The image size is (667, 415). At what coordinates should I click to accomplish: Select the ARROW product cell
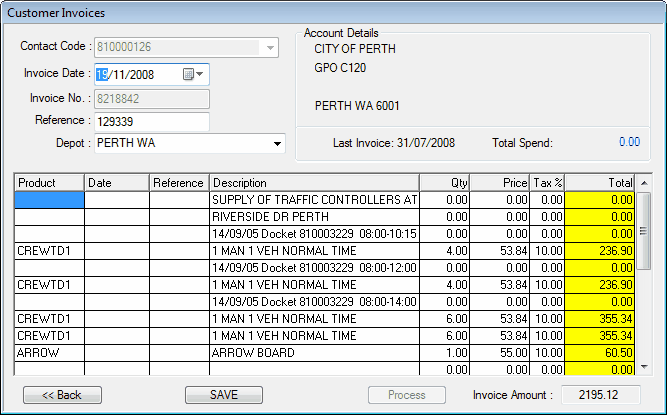[49, 353]
